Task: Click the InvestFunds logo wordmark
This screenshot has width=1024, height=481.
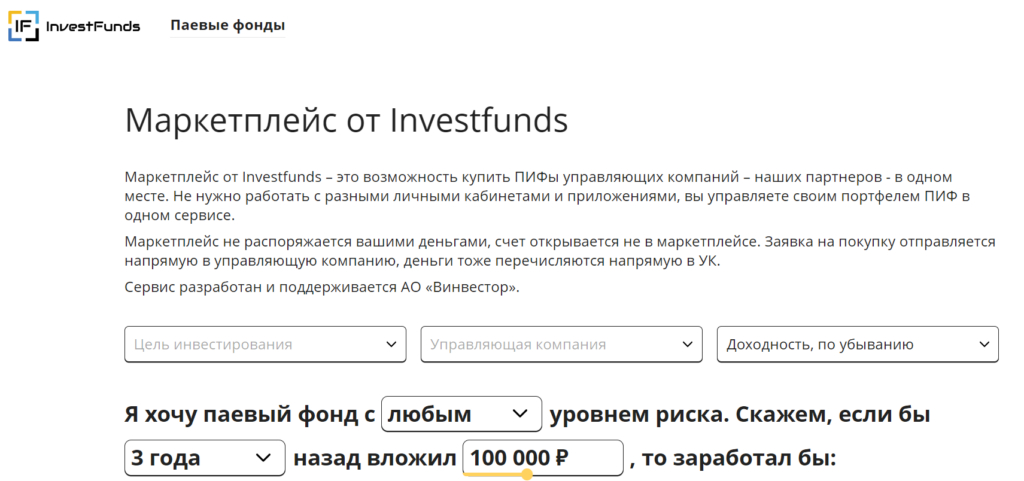Action: point(93,26)
